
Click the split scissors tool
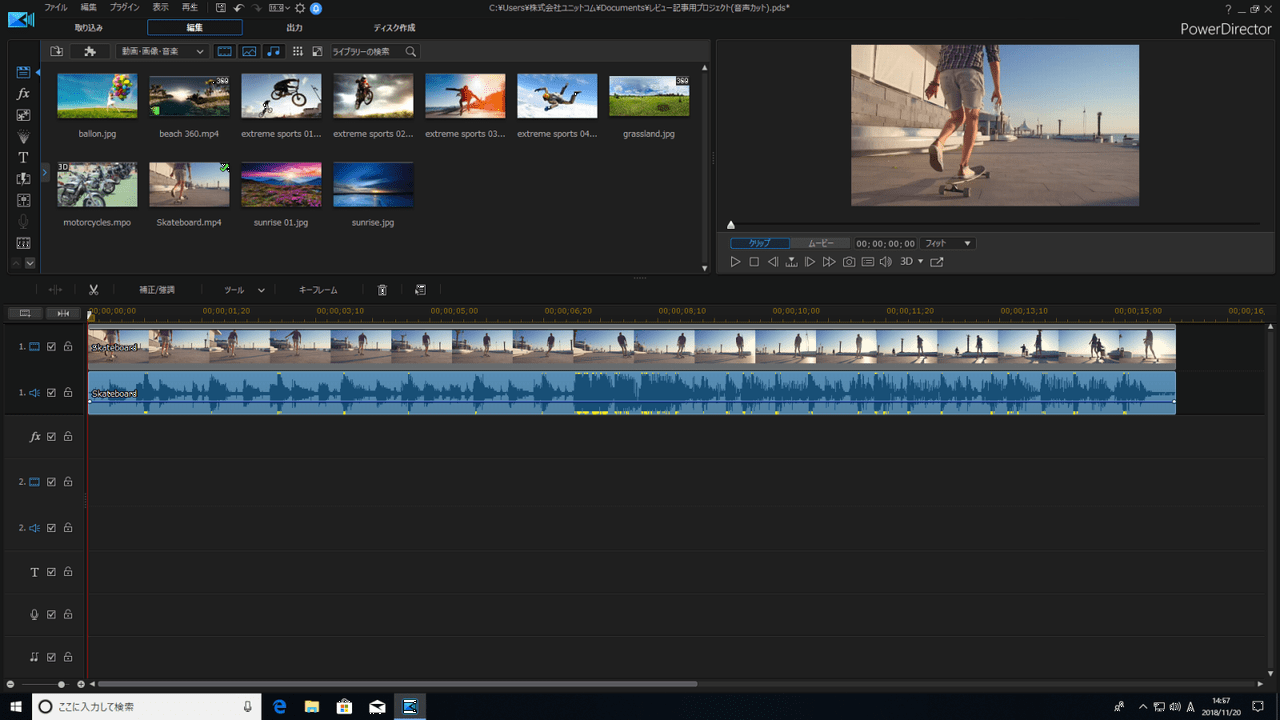[x=93, y=290]
